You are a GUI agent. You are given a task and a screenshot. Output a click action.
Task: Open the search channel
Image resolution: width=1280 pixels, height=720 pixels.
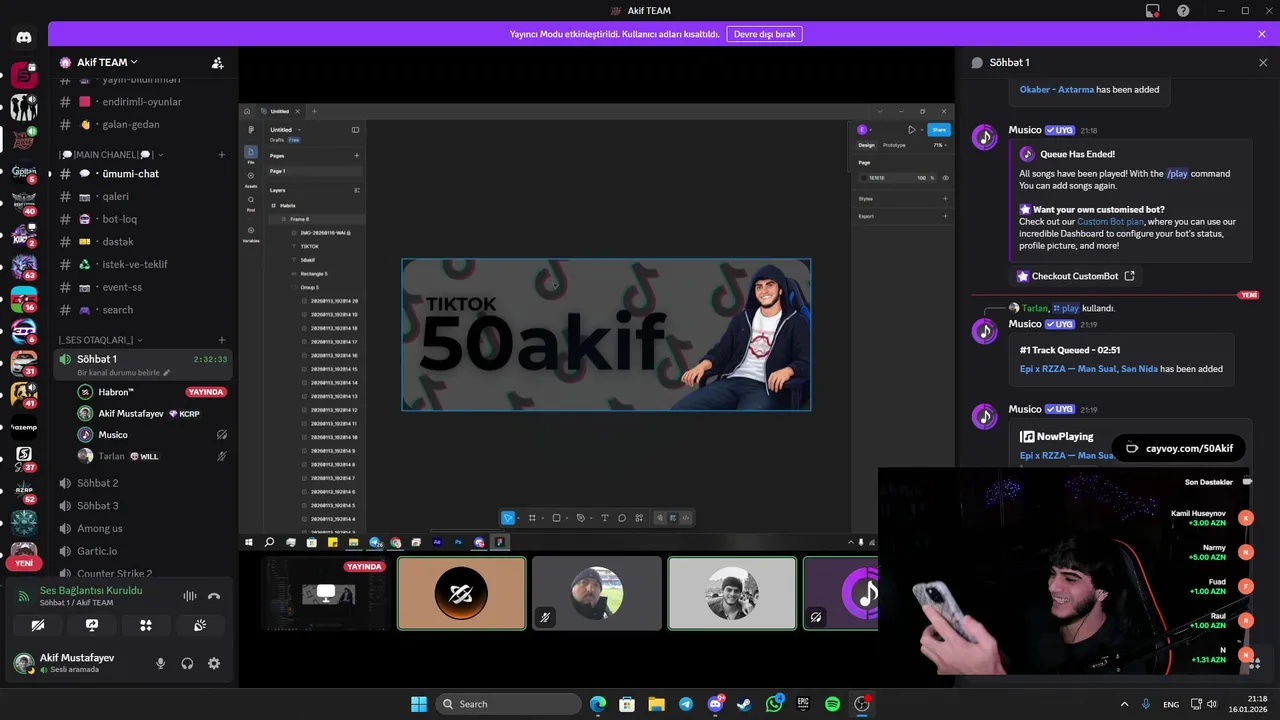[x=143, y=310]
